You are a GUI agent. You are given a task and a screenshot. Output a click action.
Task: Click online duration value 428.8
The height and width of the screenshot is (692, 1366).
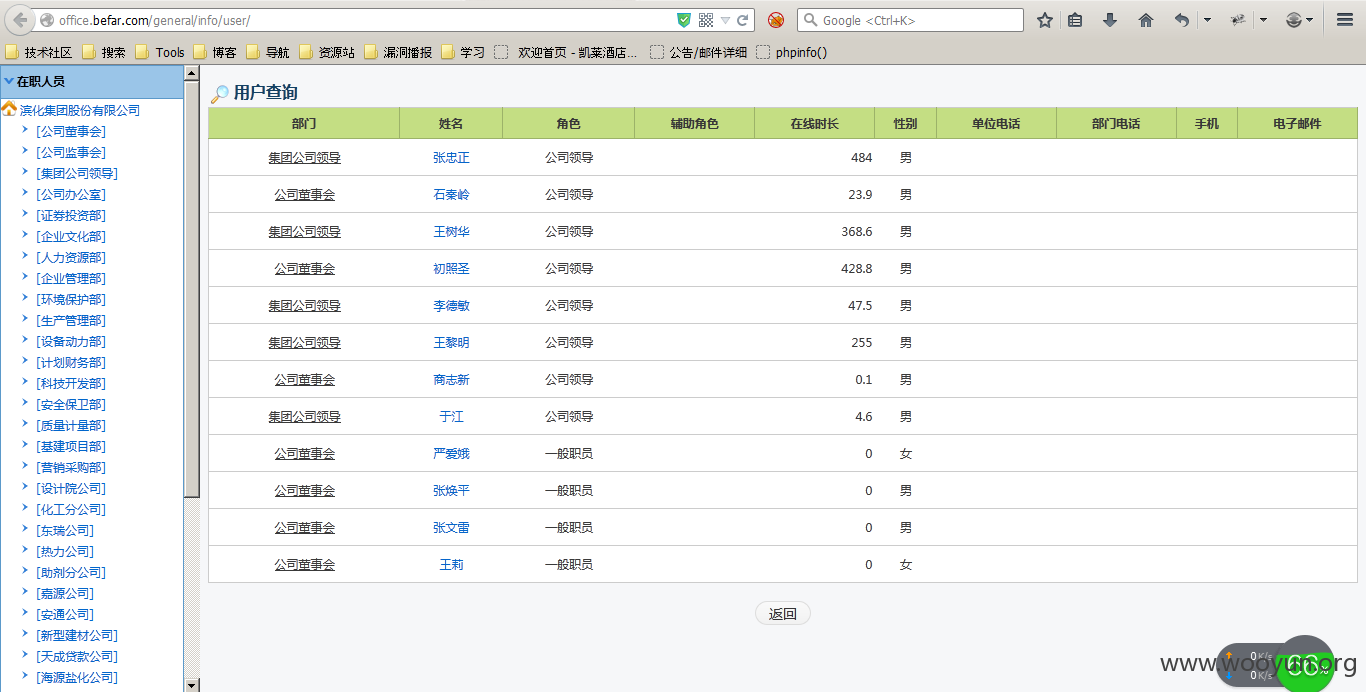[x=857, y=268]
